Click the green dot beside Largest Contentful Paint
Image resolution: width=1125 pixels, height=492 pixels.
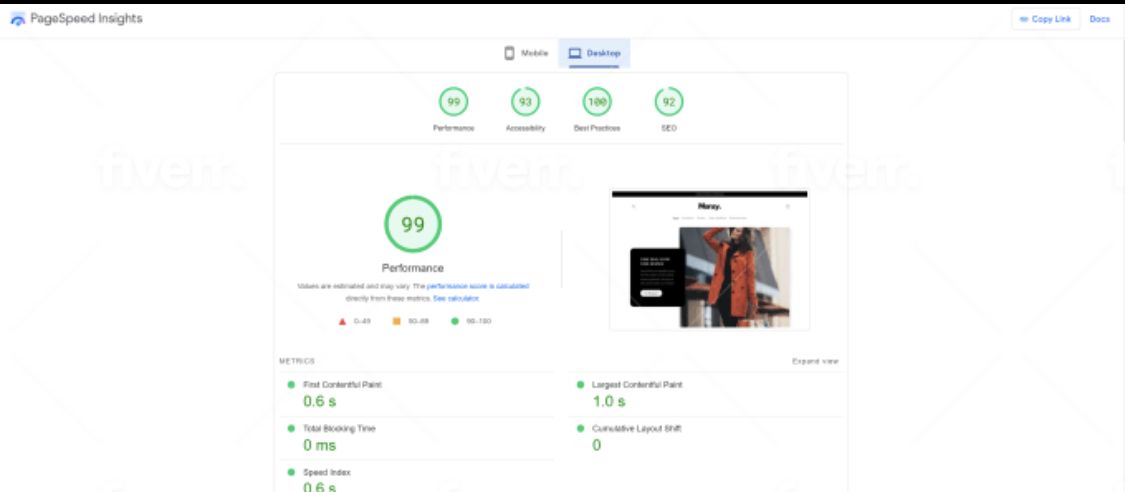pos(580,385)
